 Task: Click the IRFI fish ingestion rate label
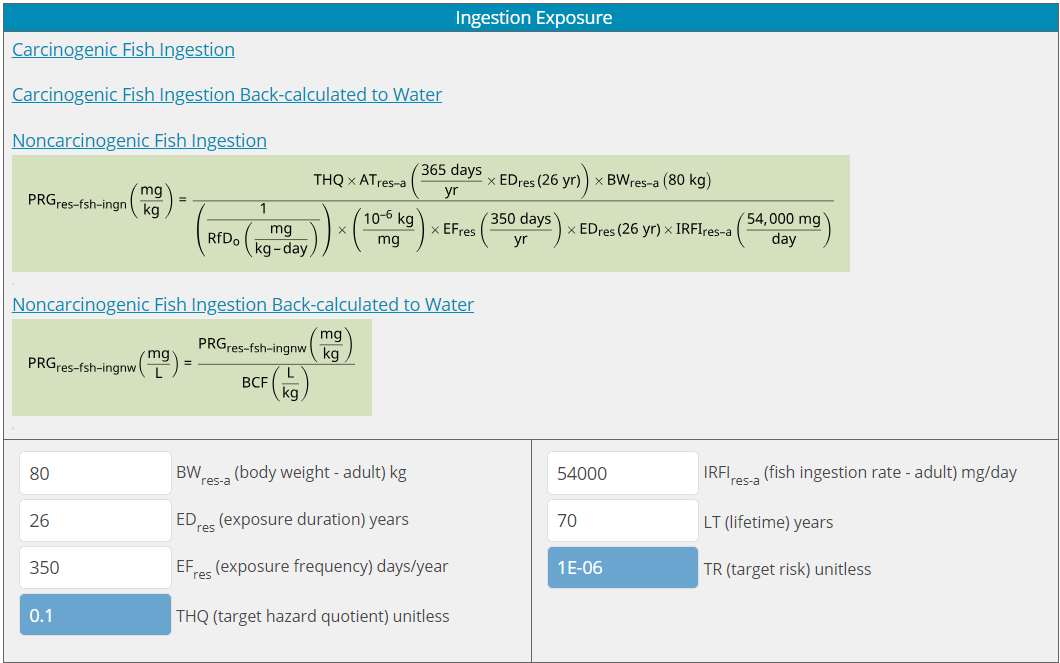[860, 473]
